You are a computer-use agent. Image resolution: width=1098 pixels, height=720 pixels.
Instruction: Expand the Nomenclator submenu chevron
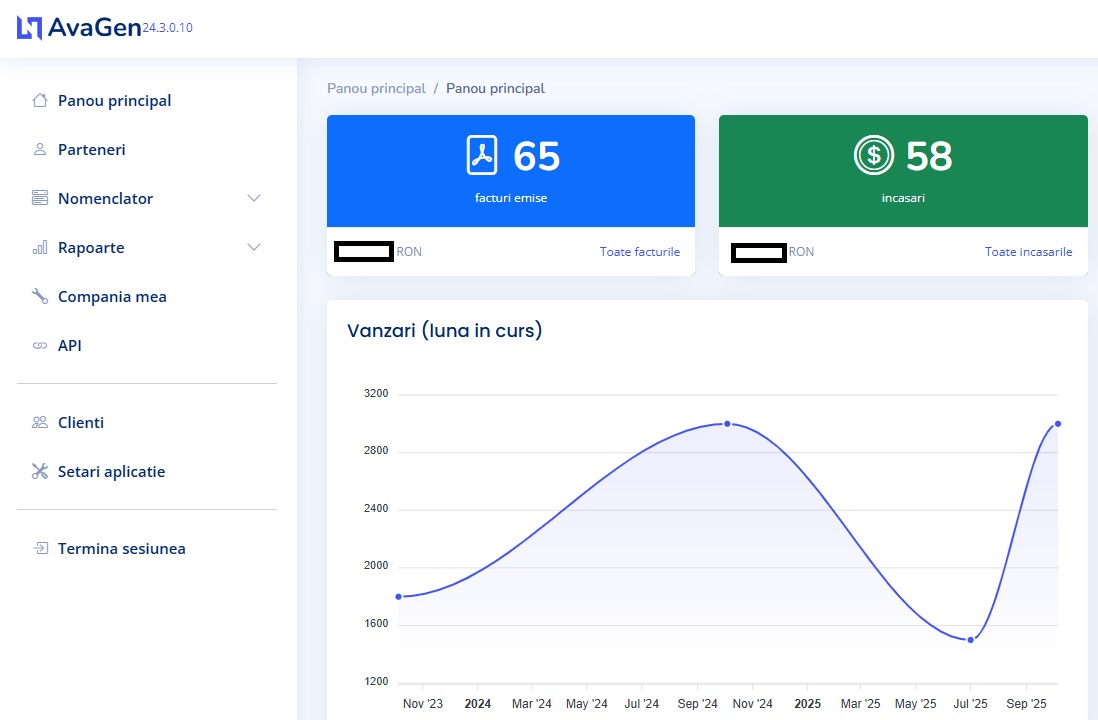click(254, 198)
